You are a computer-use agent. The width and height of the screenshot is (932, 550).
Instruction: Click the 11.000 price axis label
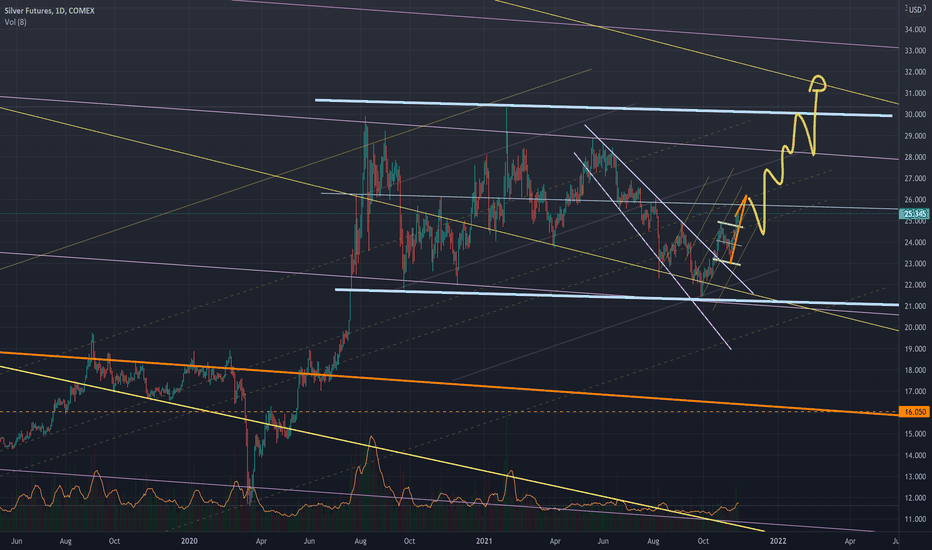click(915, 520)
